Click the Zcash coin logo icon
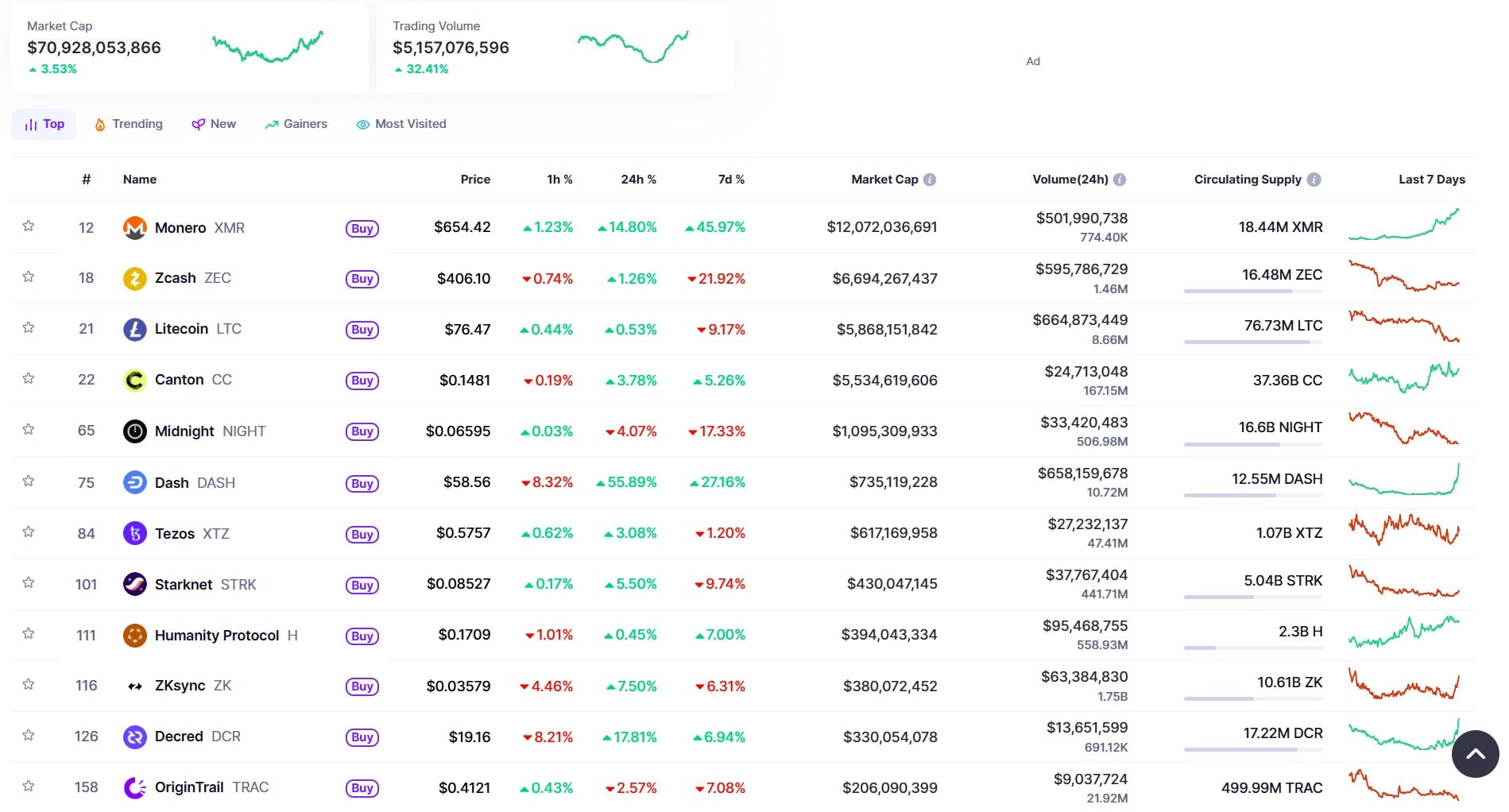This screenshot has width=1509, height=812. click(134, 278)
